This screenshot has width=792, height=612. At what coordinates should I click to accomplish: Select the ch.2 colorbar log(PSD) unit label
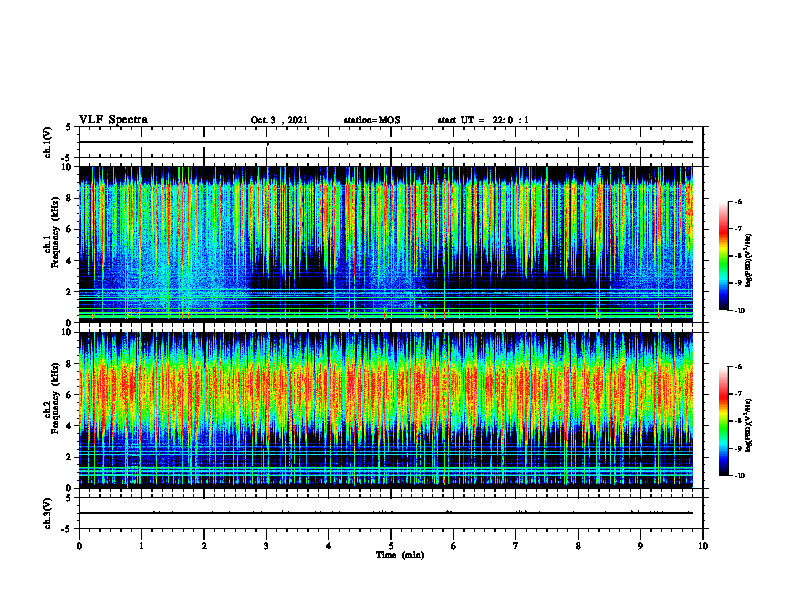749,425
